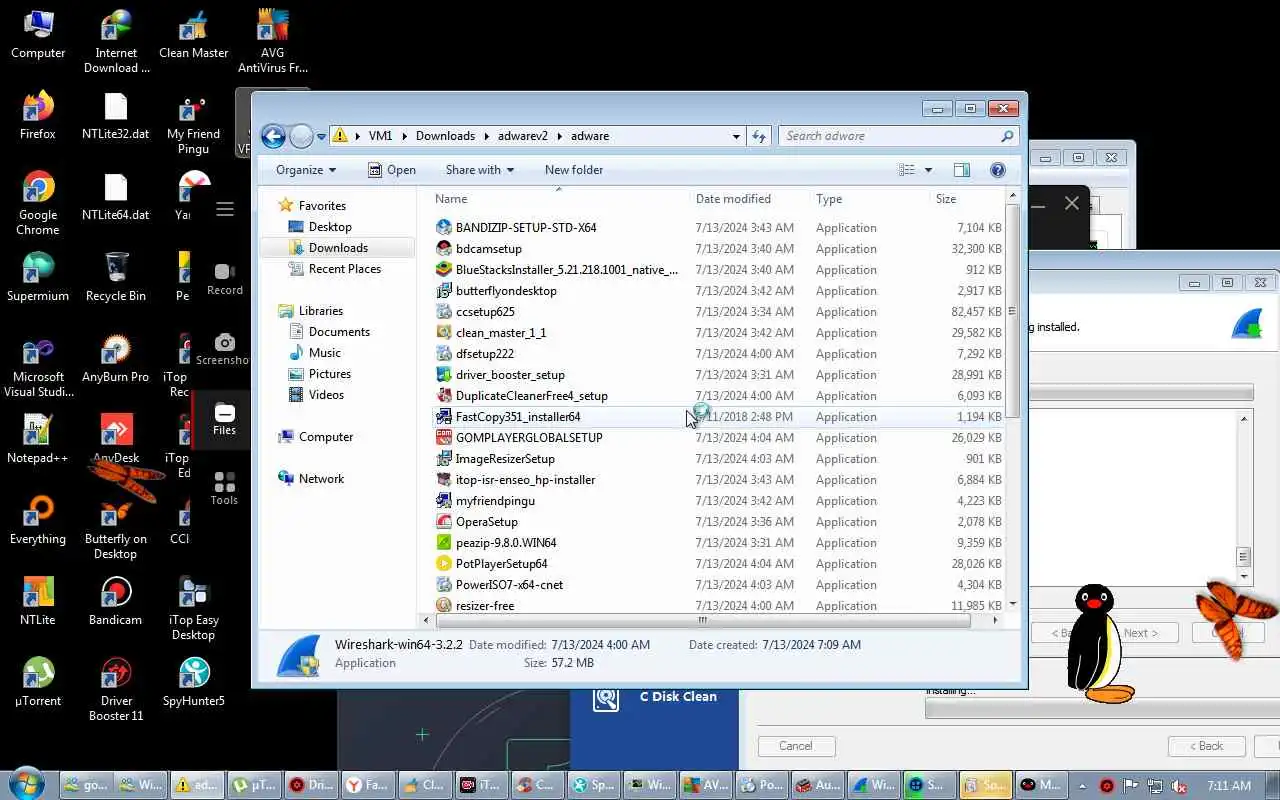Select Videos library

pos(326,395)
